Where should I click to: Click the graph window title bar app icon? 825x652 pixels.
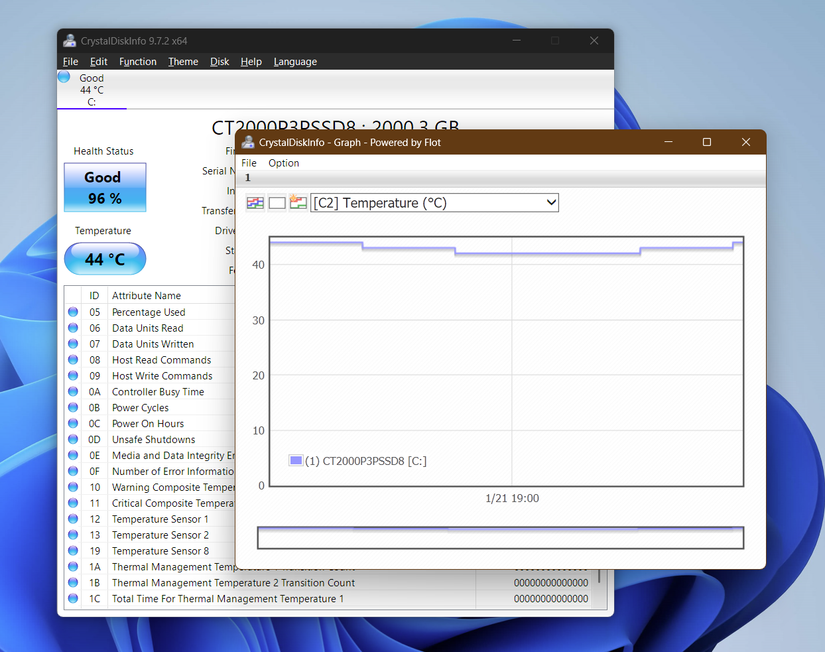247,142
